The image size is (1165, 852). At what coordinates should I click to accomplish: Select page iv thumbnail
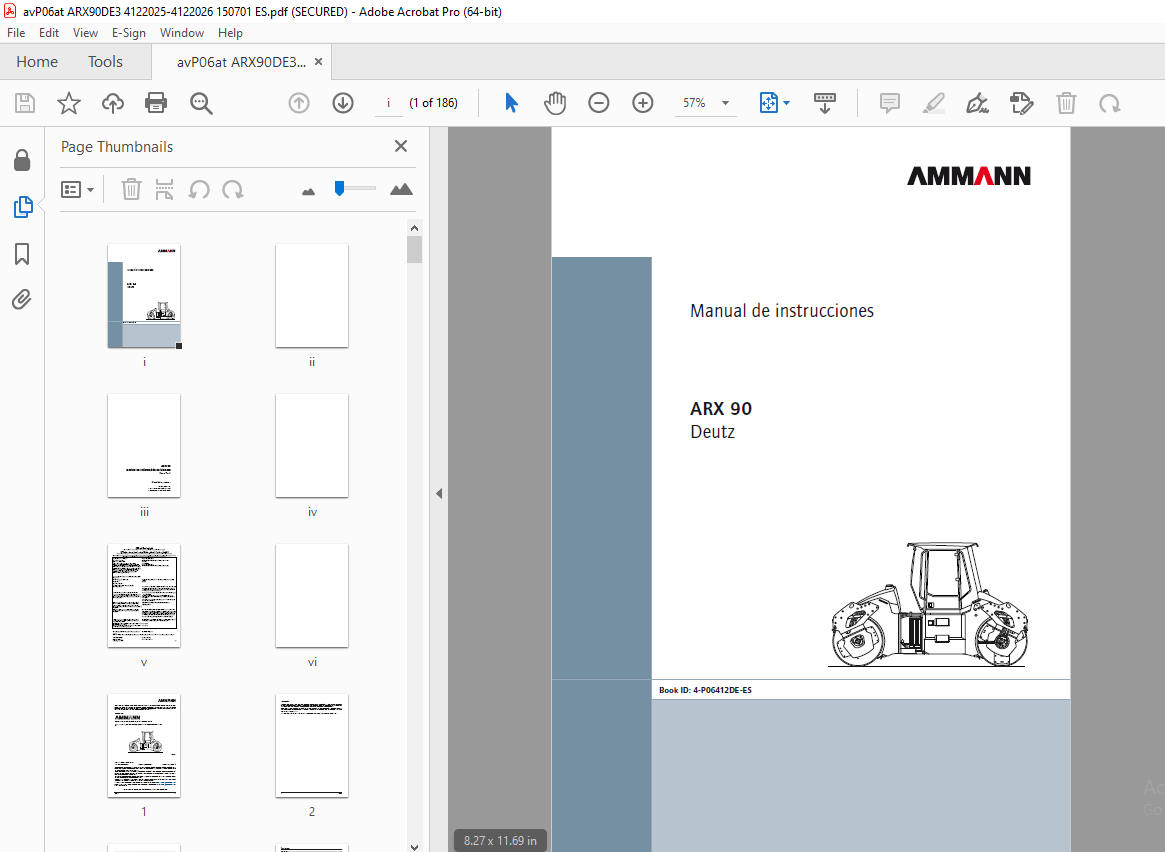click(x=312, y=446)
